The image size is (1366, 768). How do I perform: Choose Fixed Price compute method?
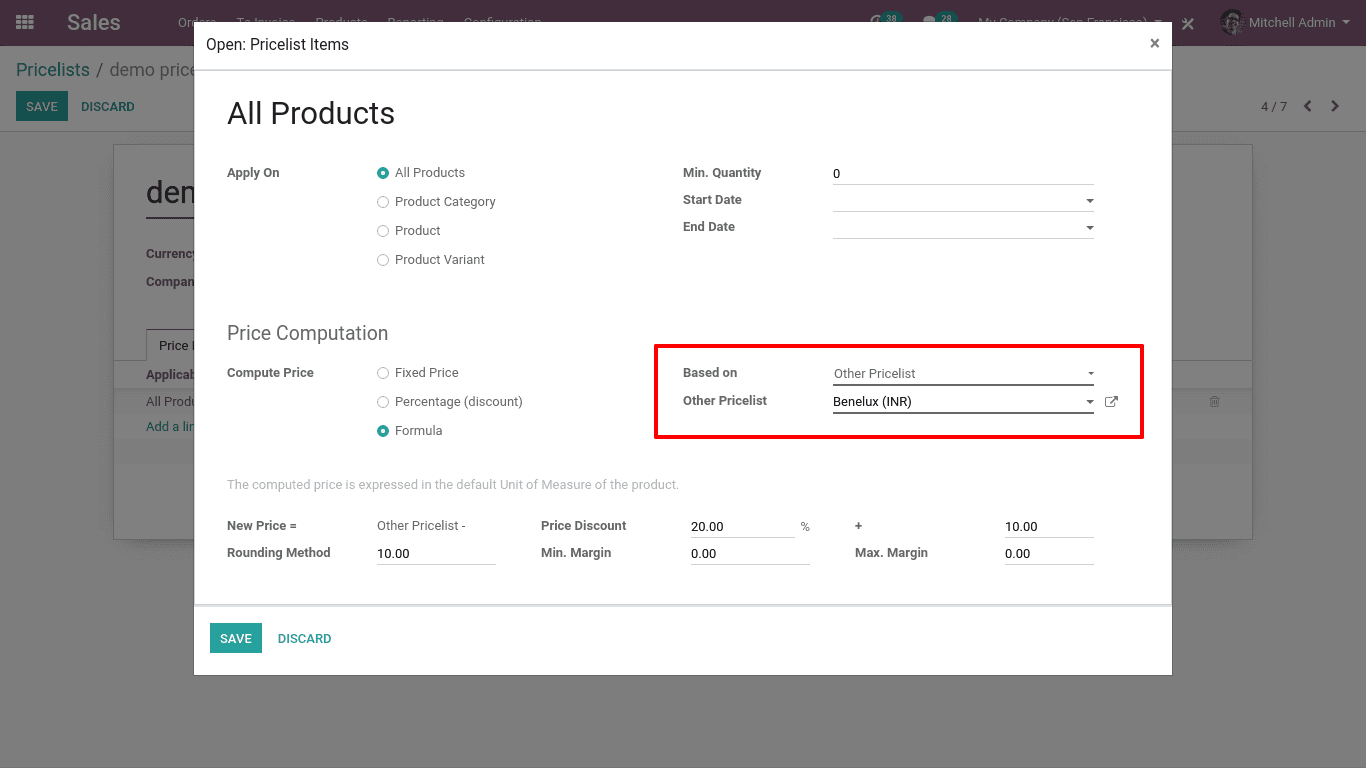click(x=383, y=373)
